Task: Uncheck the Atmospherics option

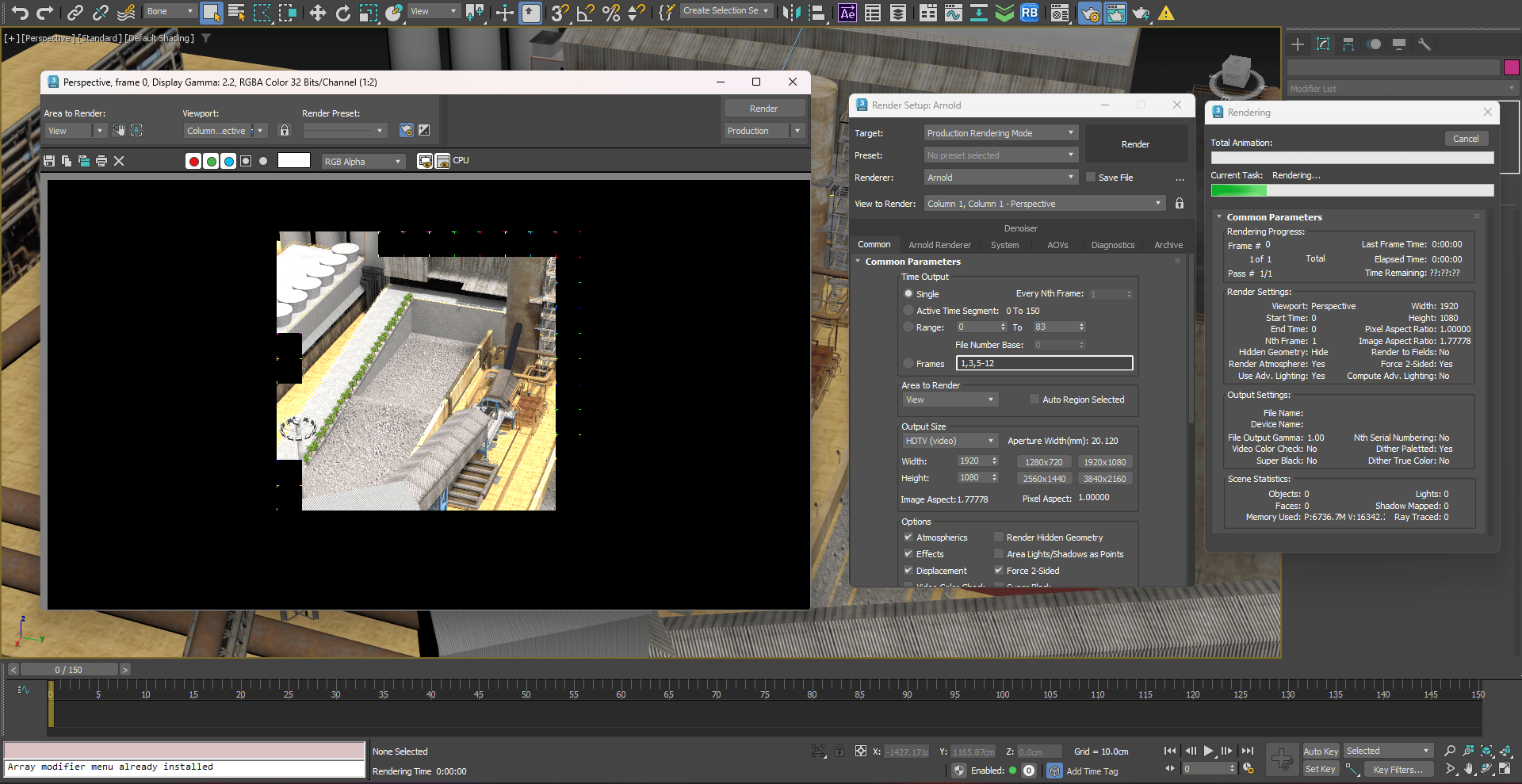Action: click(908, 537)
